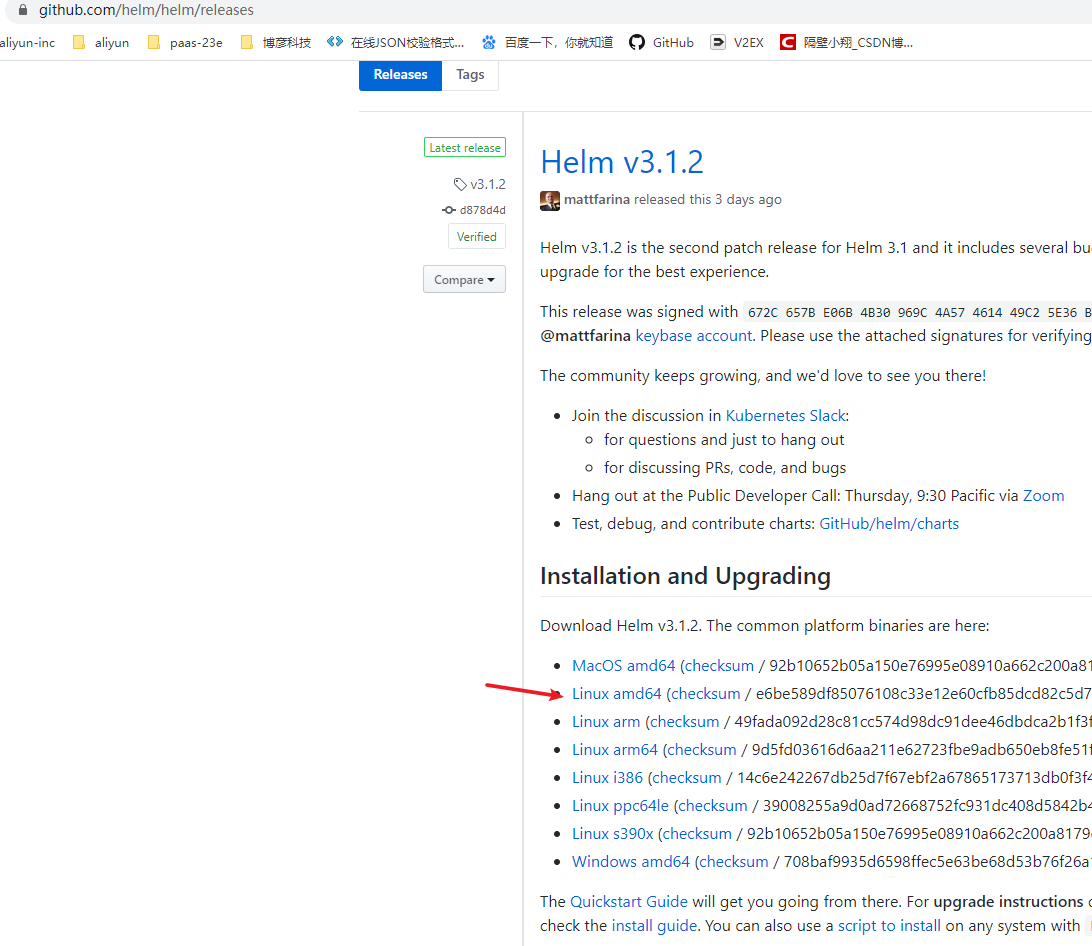The width and height of the screenshot is (1092, 946).
Task: Open the Kubernetes Slack link
Action: [786, 416]
